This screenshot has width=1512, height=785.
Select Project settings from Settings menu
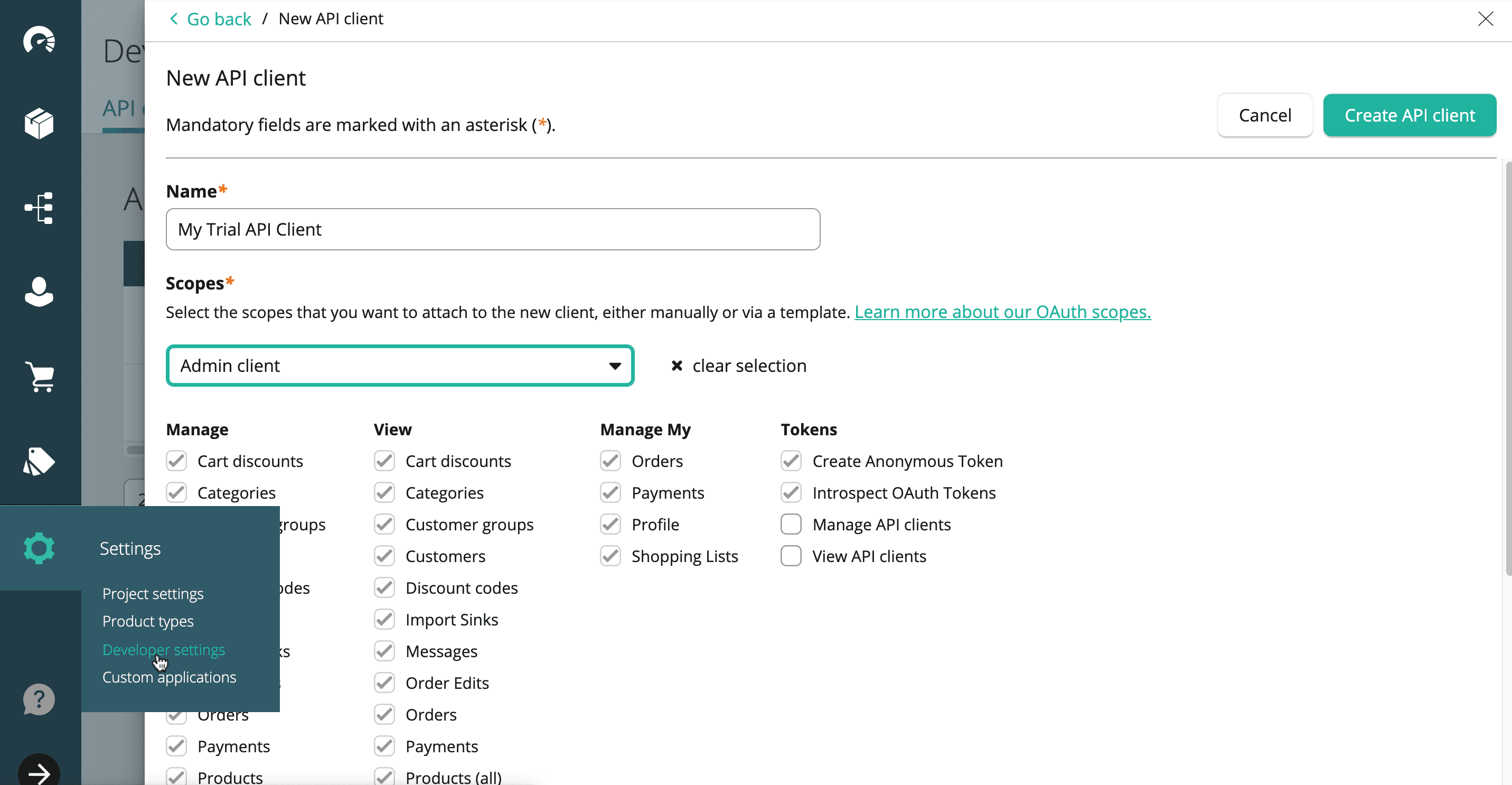click(x=153, y=594)
